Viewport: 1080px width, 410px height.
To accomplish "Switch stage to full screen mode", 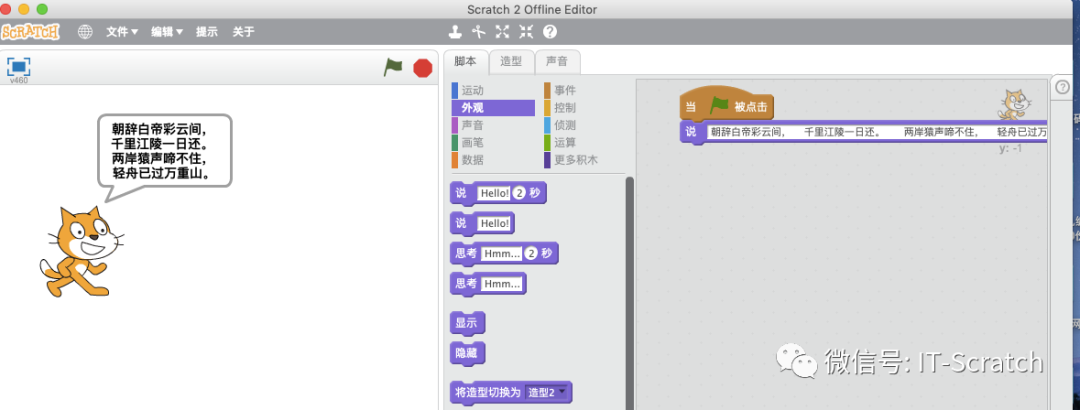I will (x=19, y=67).
